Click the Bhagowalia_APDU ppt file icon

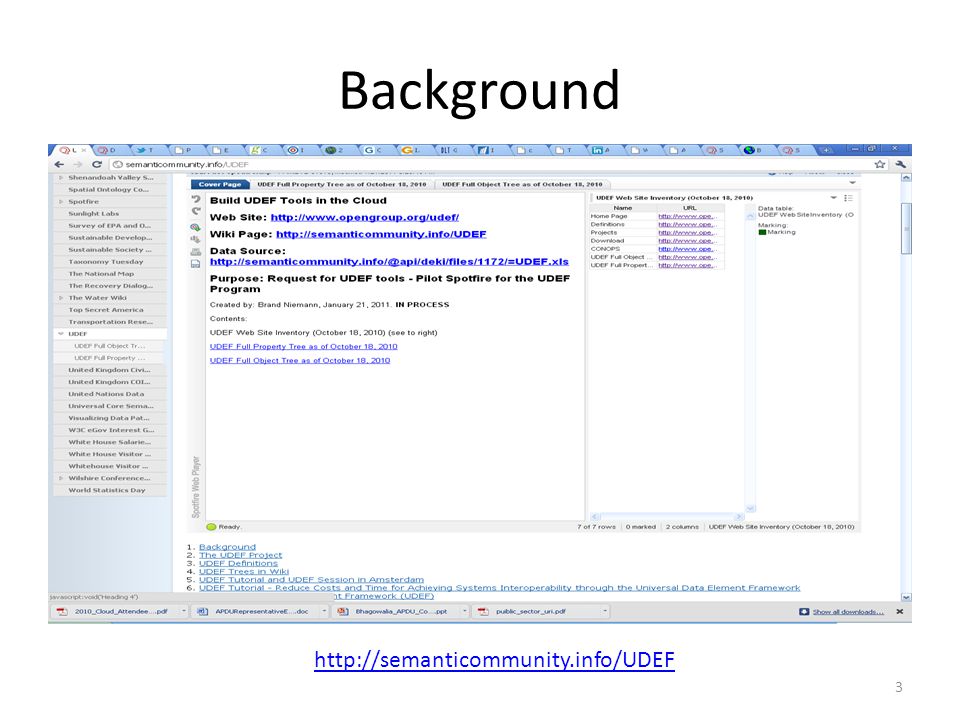(343, 611)
